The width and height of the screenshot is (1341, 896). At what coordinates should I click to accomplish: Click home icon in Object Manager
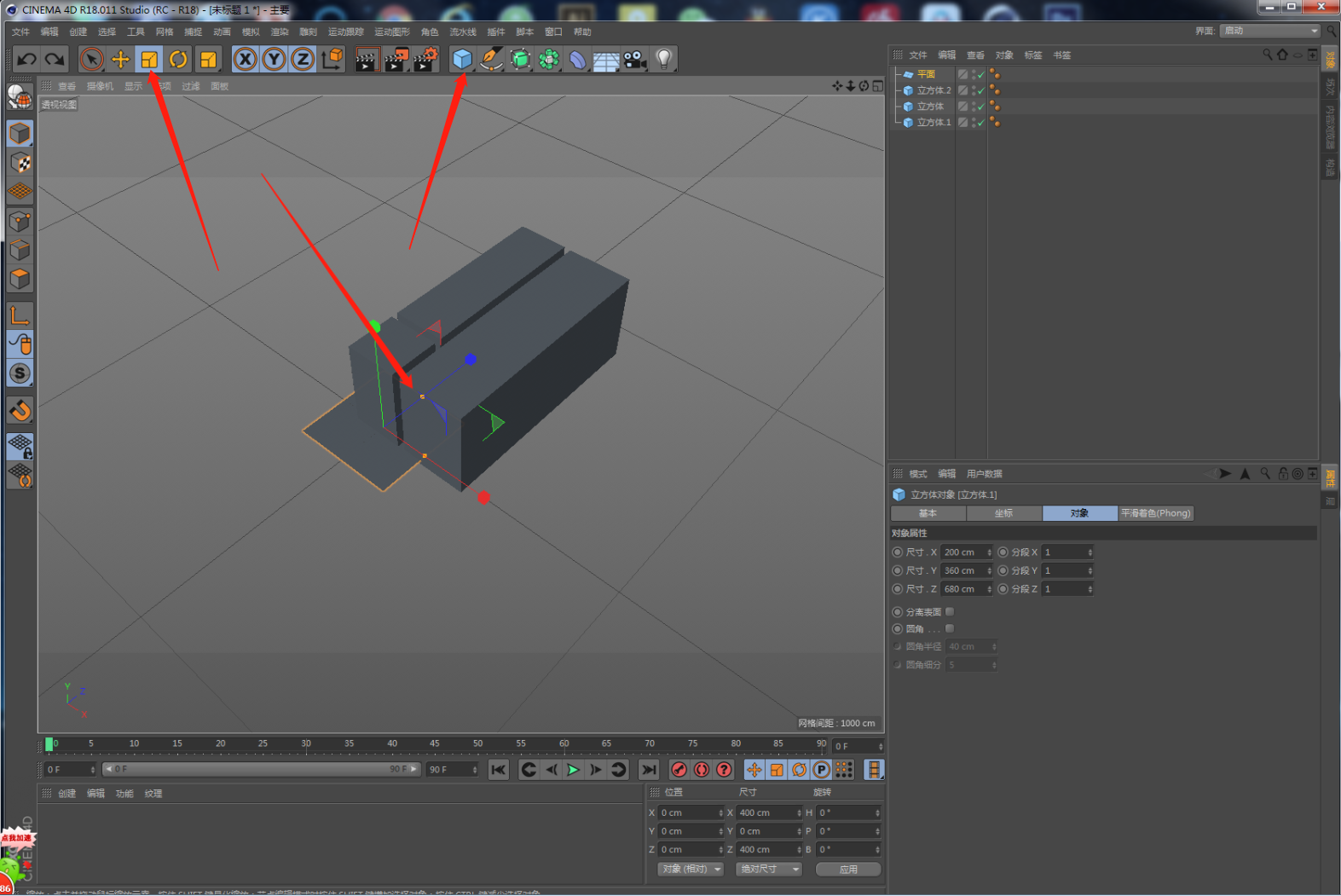(x=1282, y=55)
